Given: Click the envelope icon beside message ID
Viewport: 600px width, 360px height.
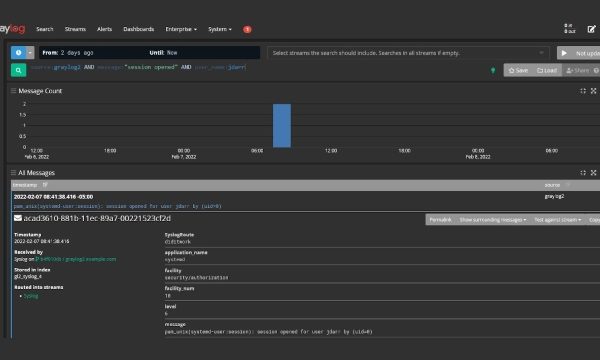Looking at the screenshot, I should (18, 218).
